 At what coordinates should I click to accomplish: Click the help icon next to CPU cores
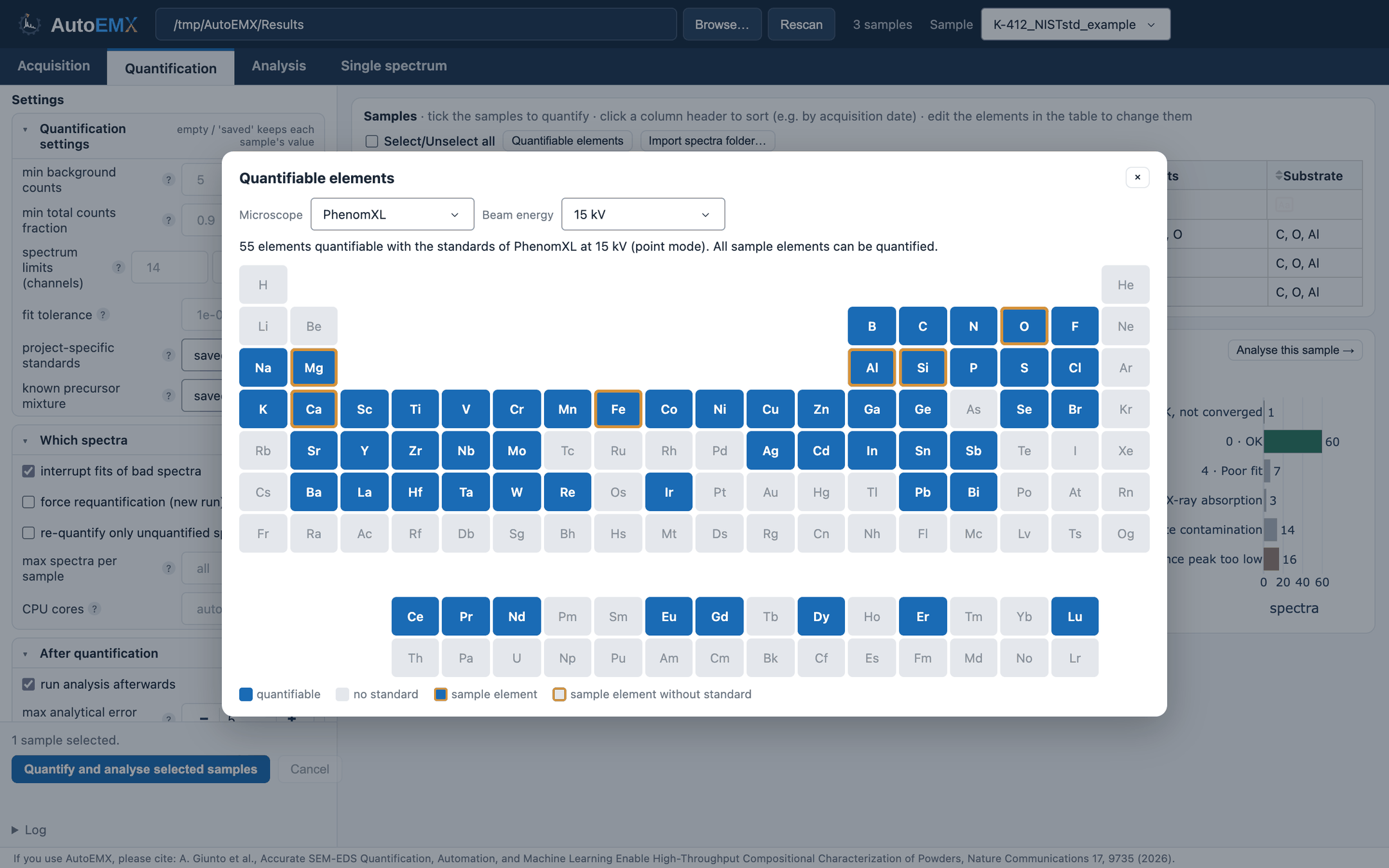pos(95,609)
